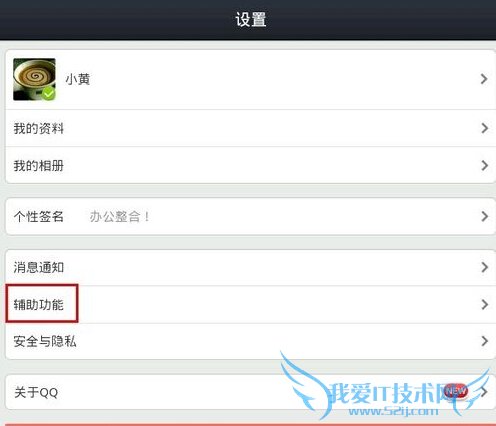Viewport: 496px width, 426px height.
Task: Tap the green online status badge on avatar
Action: point(49,93)
